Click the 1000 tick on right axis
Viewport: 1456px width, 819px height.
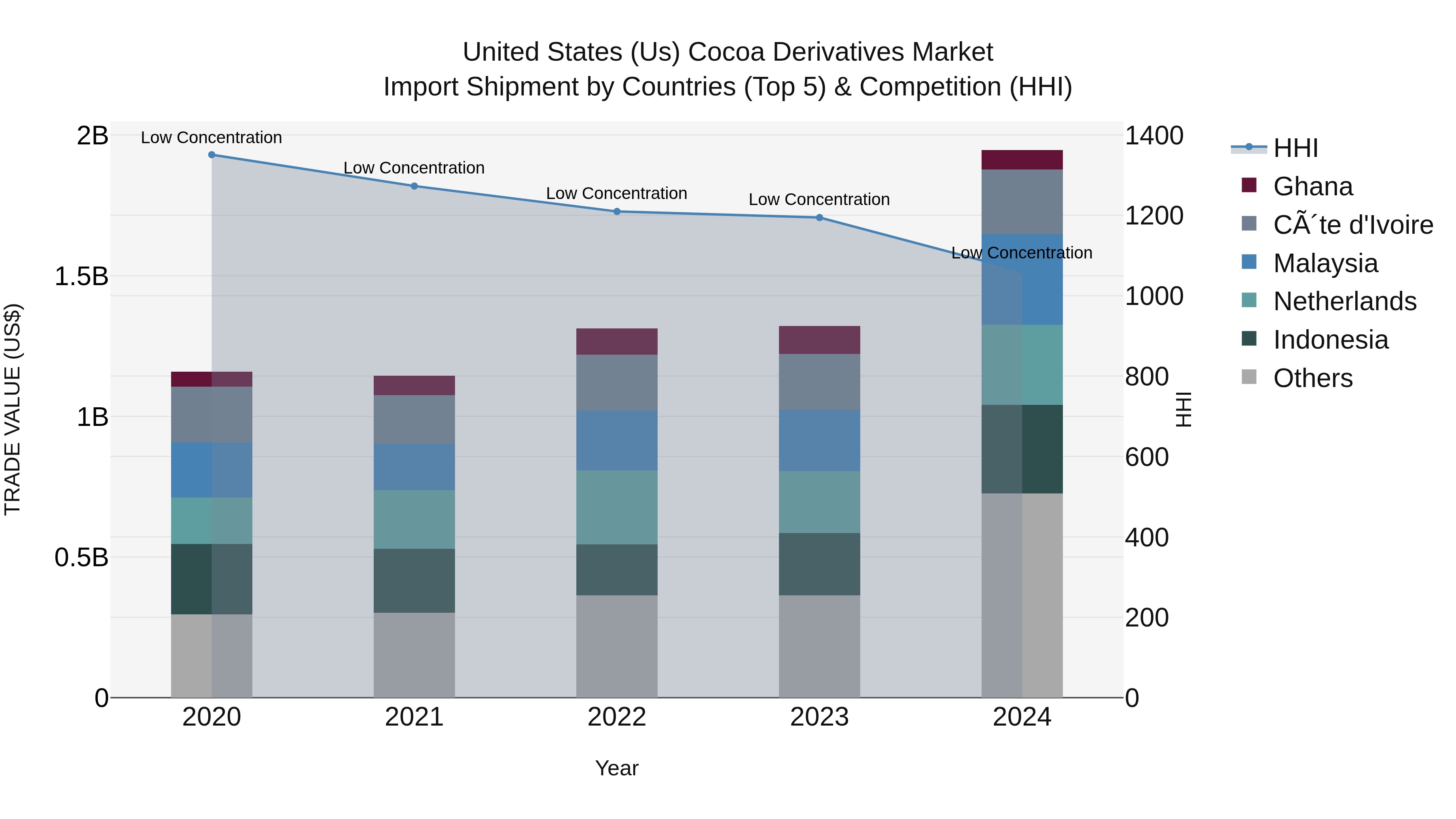point(1154,297)
